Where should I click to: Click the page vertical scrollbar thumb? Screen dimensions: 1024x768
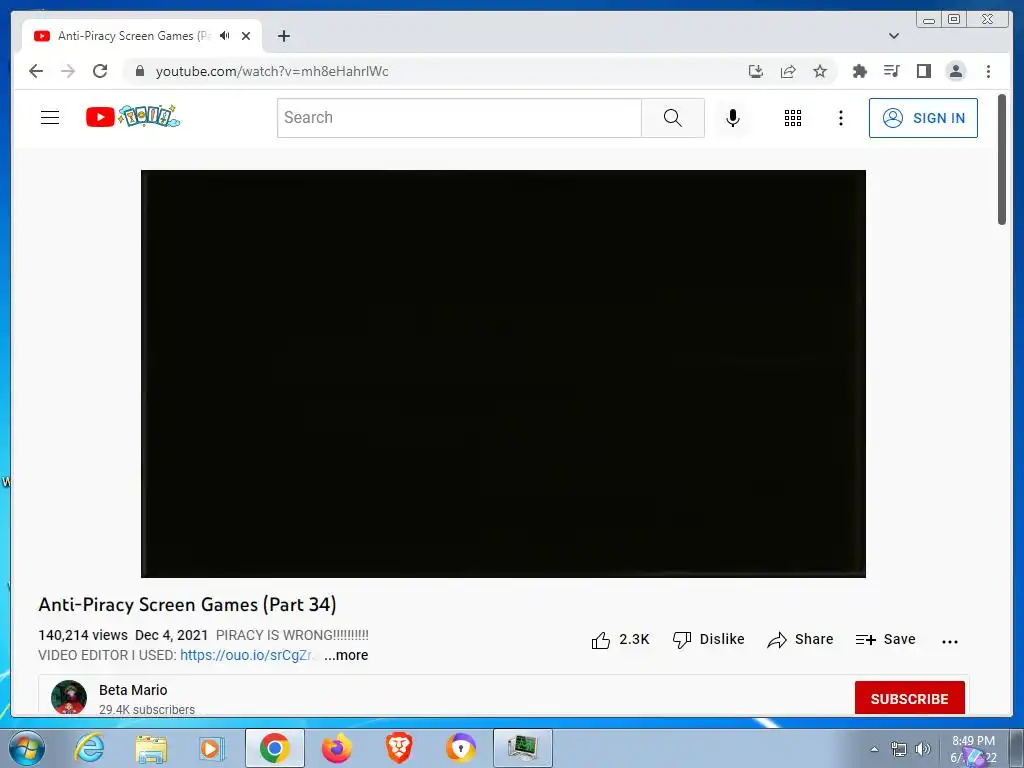point(1002,159)
